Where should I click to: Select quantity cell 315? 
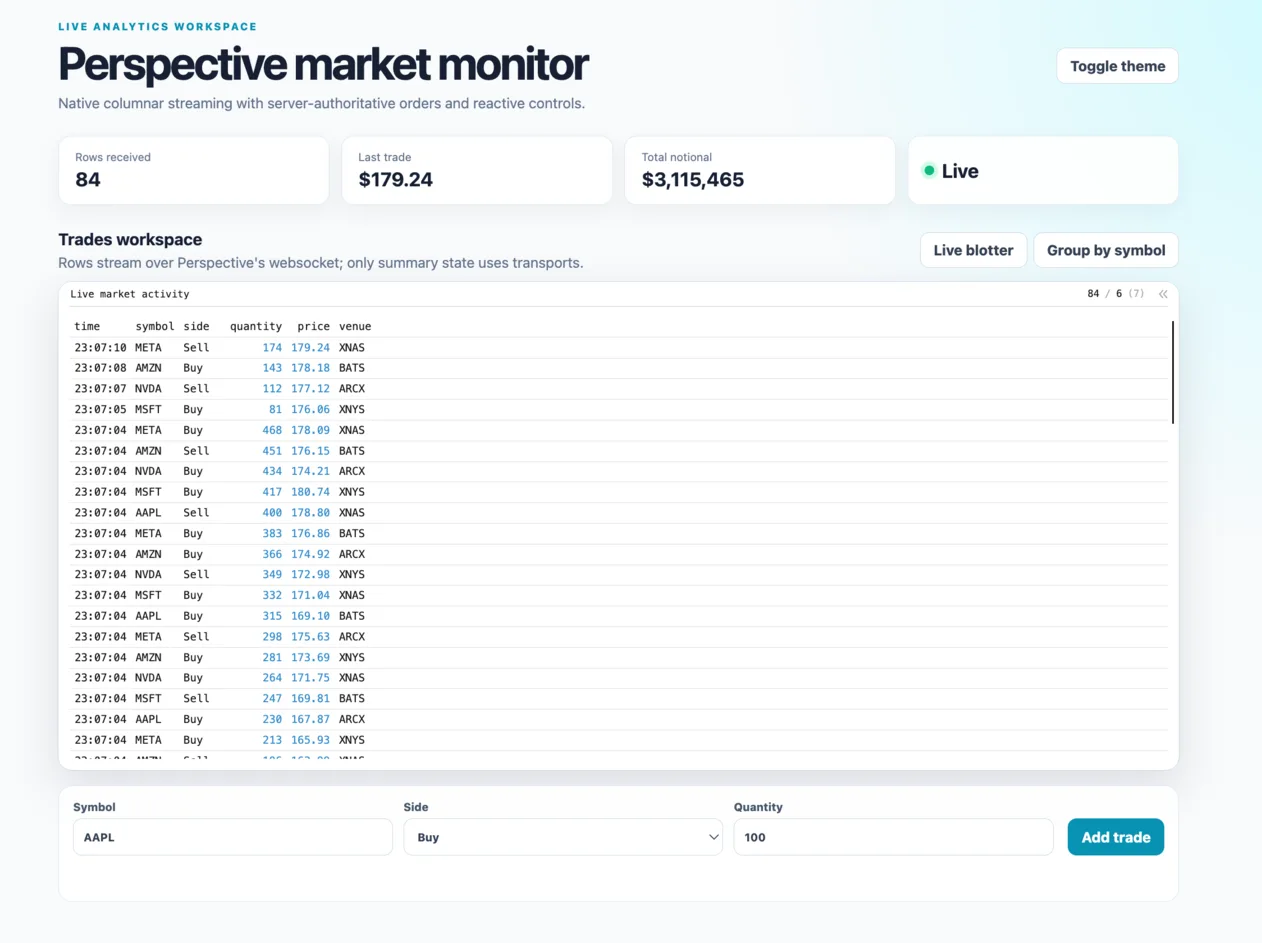point(272,616)
